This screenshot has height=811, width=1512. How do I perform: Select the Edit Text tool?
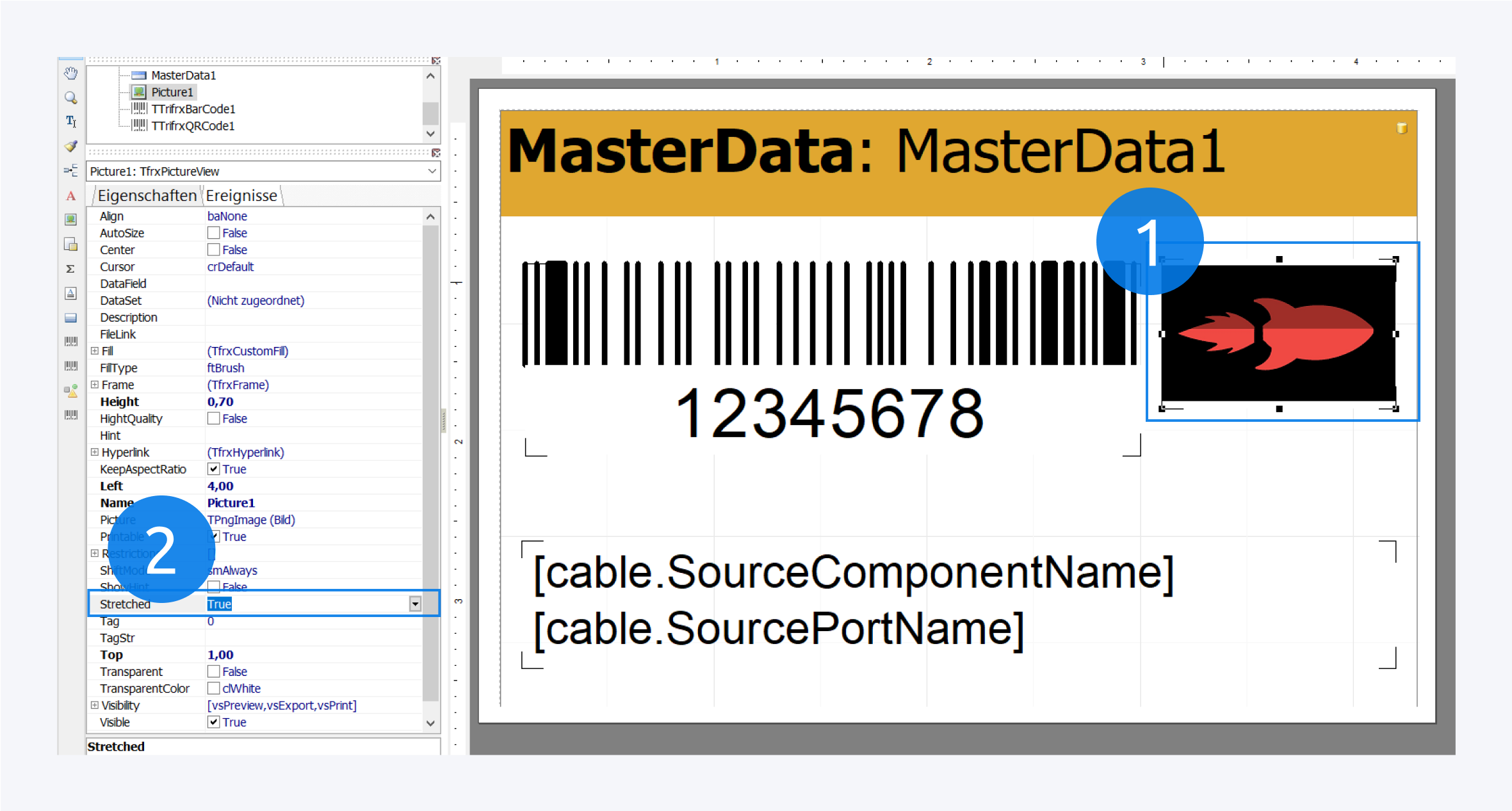click(x=71, y=122)
